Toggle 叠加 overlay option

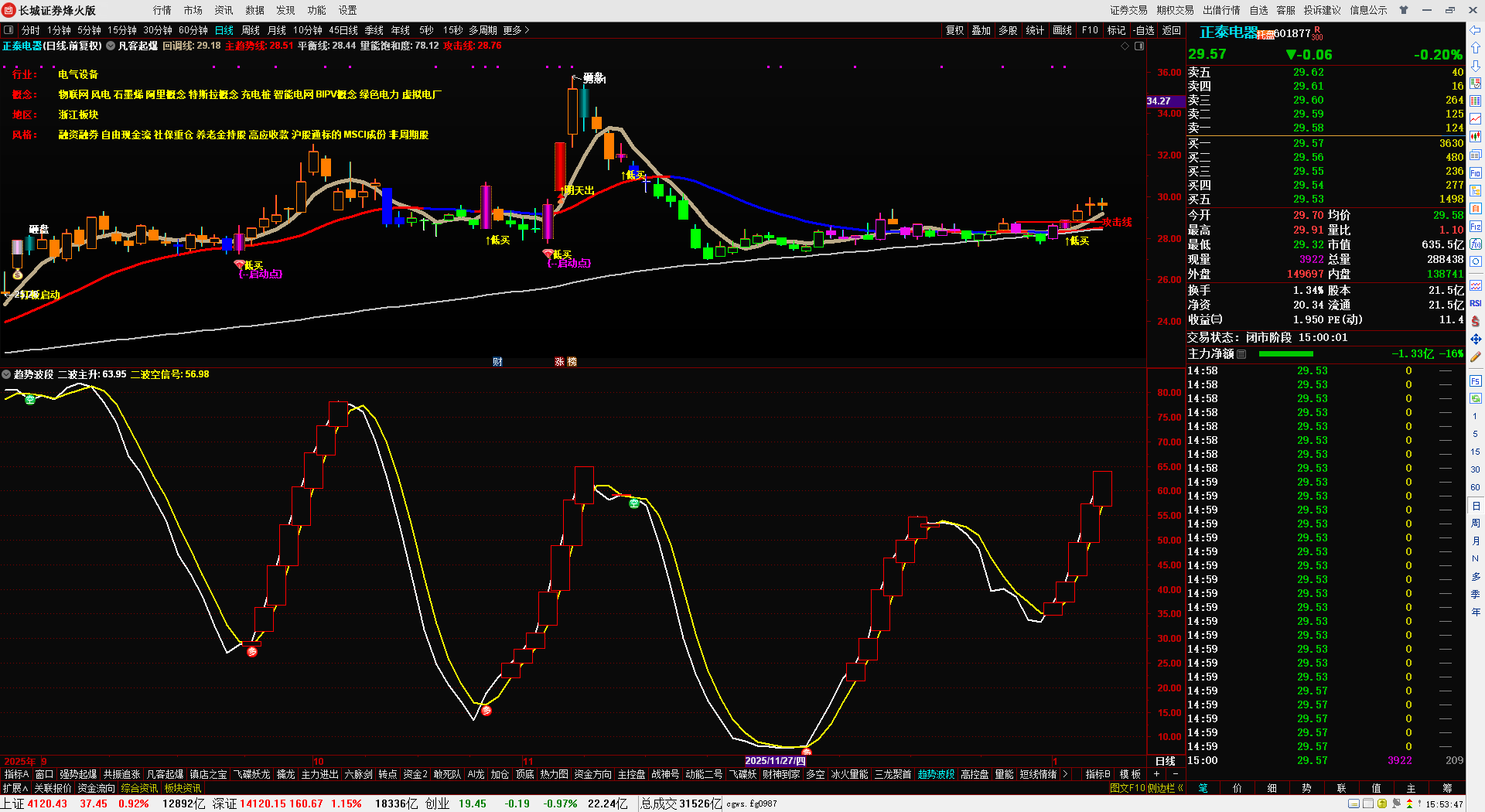(x=981, y=30)
